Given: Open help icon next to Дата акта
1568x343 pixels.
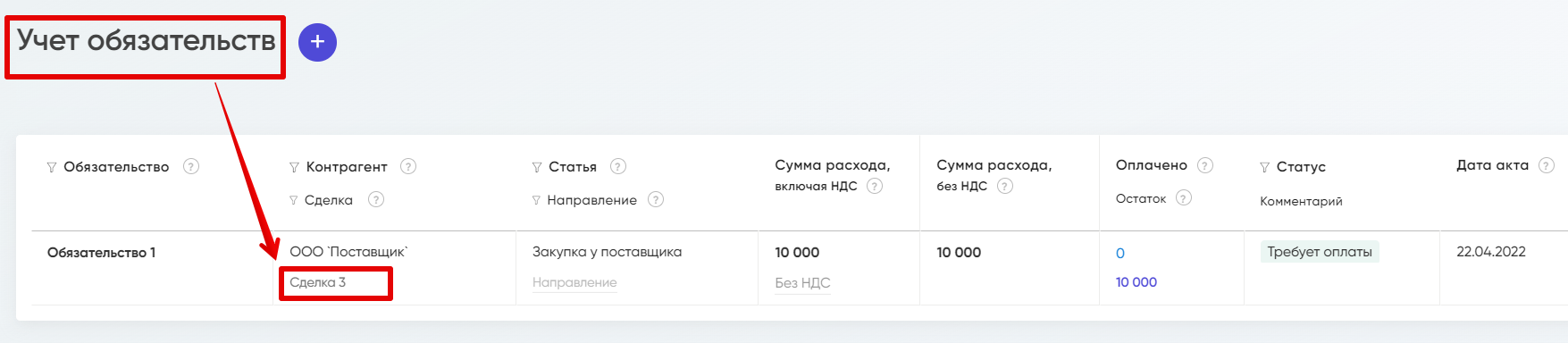Looking at the screenshot, I should pyautogui.click(x=1547, y=165).
